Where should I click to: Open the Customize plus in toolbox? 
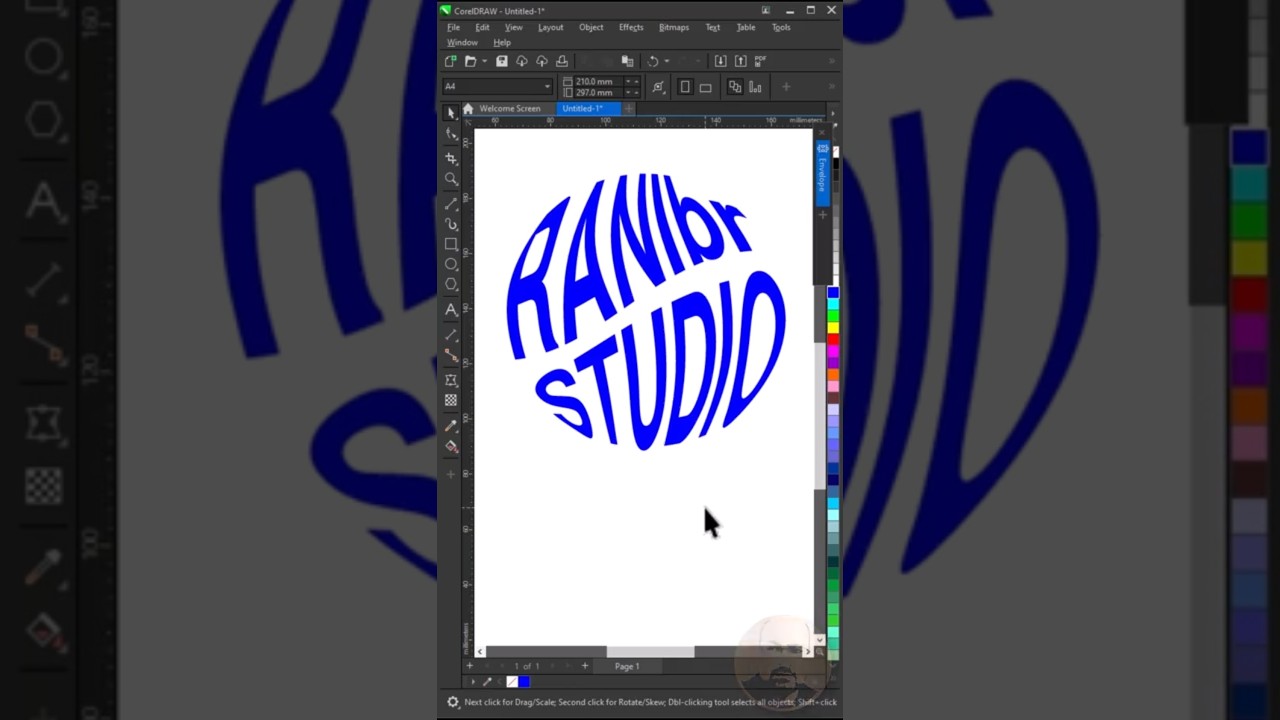pyautogui.click(x=451, y=474)
